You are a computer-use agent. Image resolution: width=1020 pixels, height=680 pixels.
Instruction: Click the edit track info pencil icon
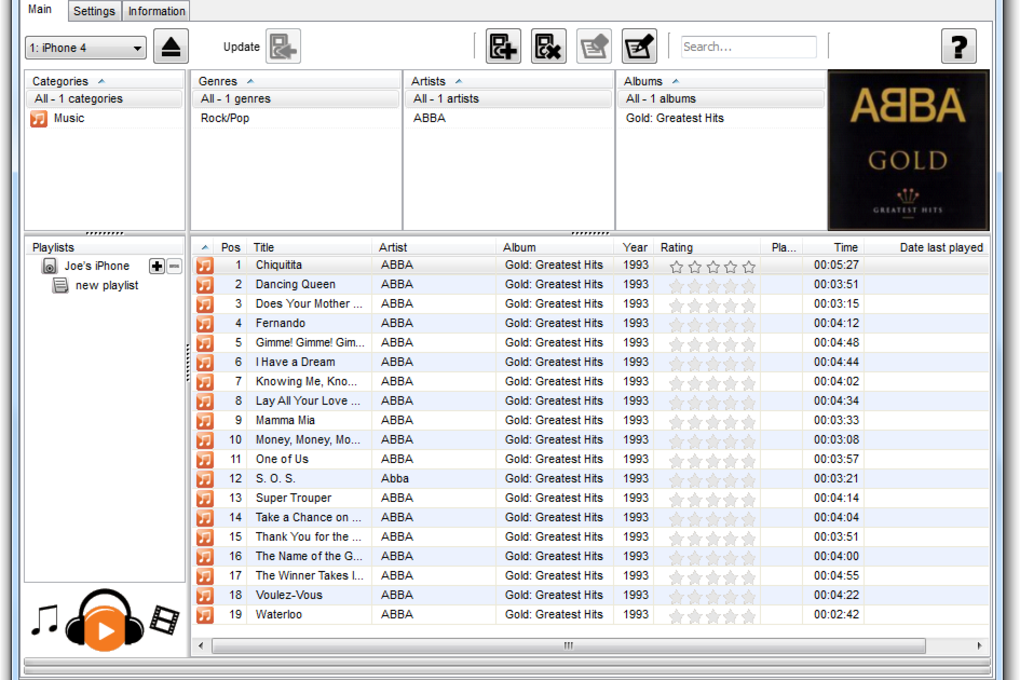coord(639,47)
